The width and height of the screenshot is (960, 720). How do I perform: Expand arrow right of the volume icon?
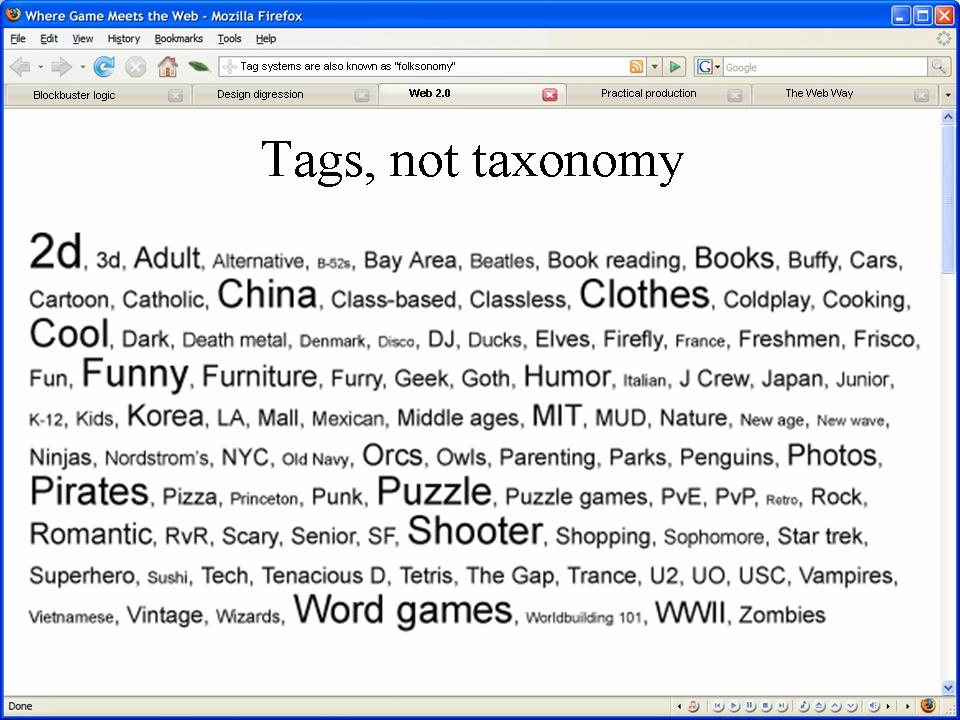point(888,707)
